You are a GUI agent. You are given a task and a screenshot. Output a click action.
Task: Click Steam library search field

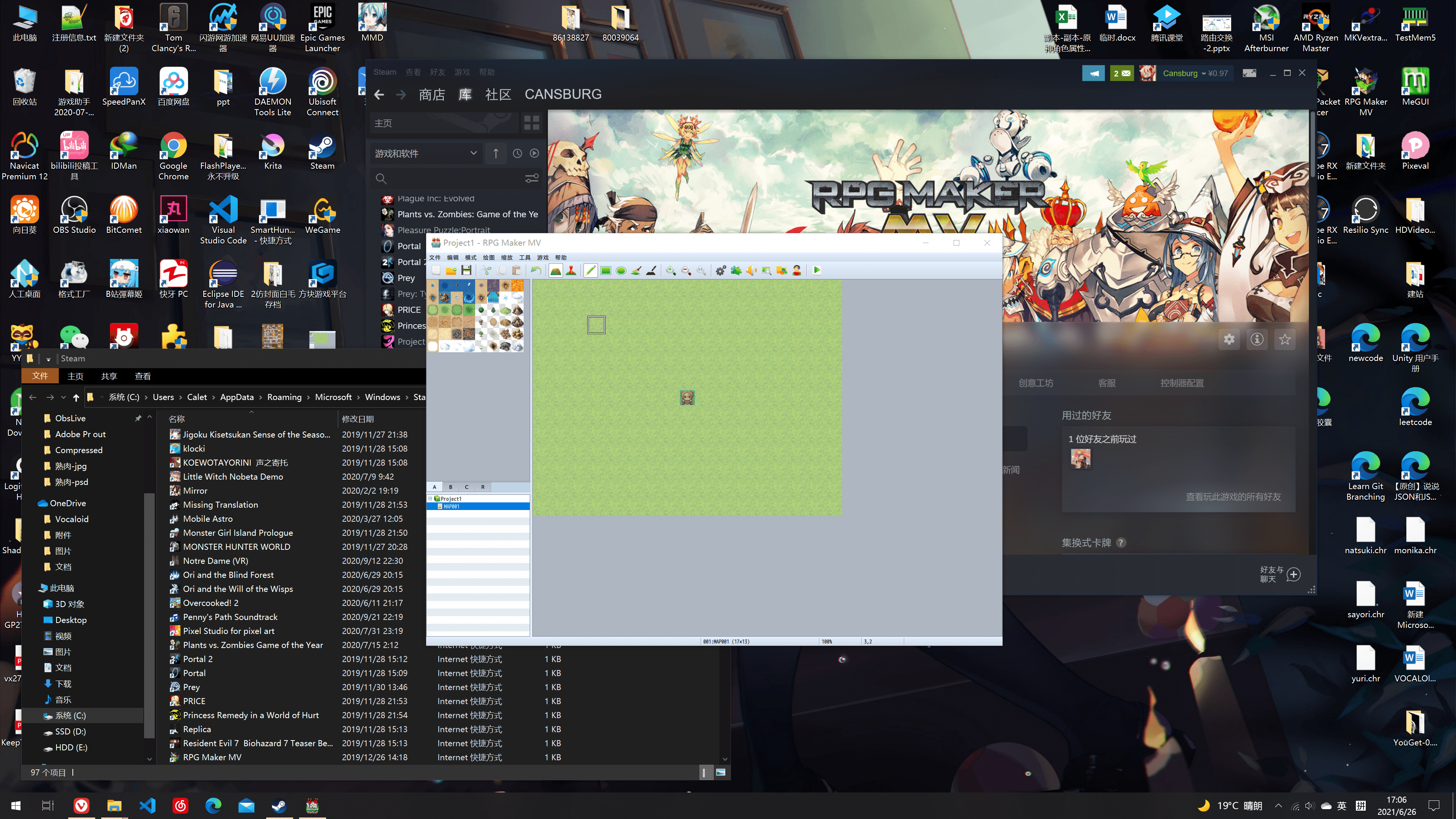point(455,179)
